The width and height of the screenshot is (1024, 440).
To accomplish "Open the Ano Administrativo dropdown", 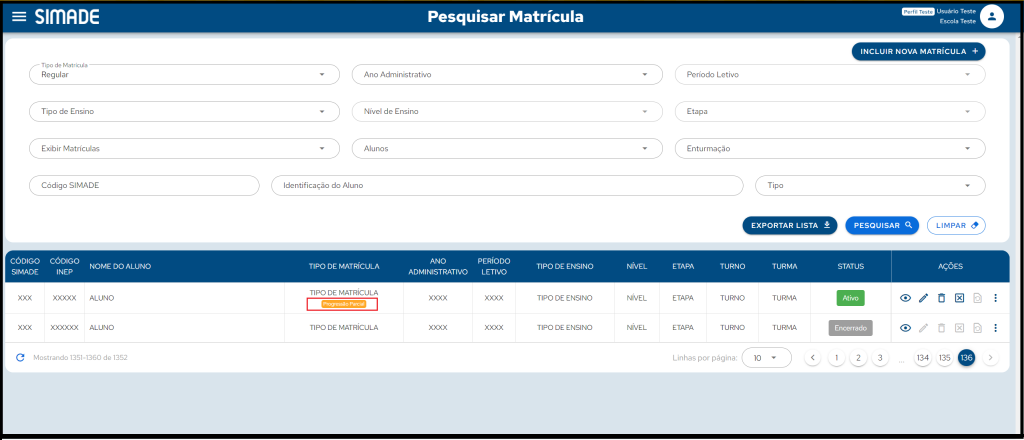I will 506,75.
